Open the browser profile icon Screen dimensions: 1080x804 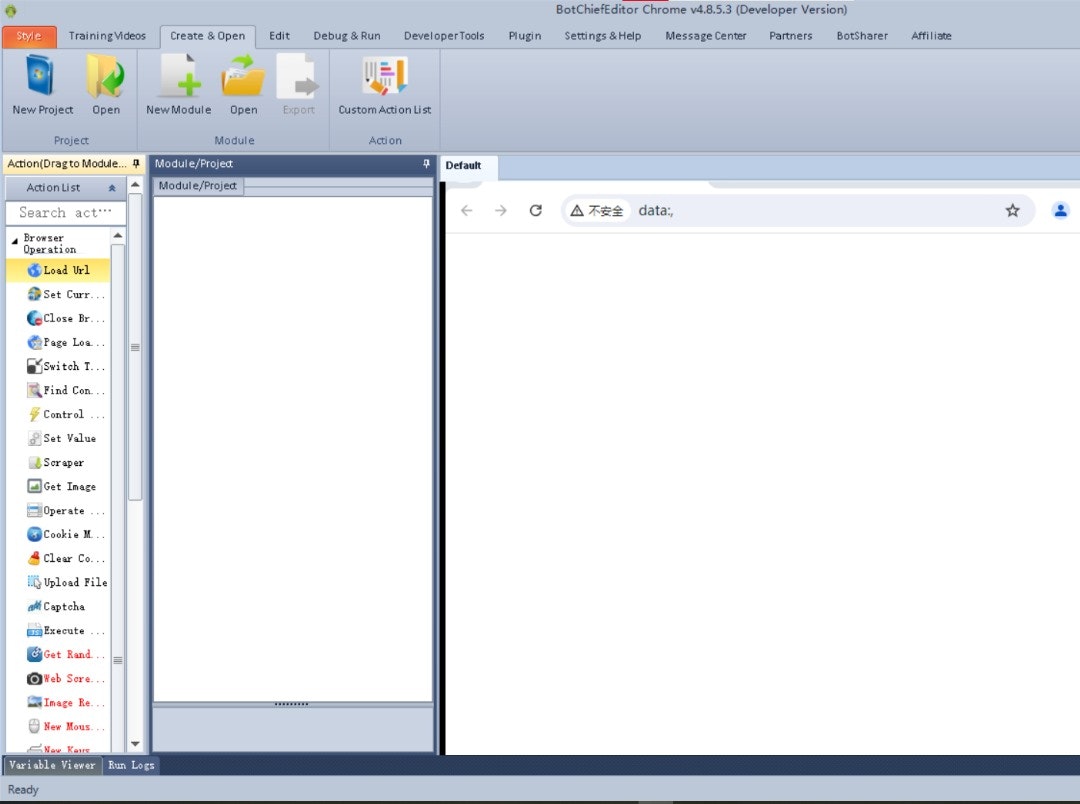tap(1060, 210)
